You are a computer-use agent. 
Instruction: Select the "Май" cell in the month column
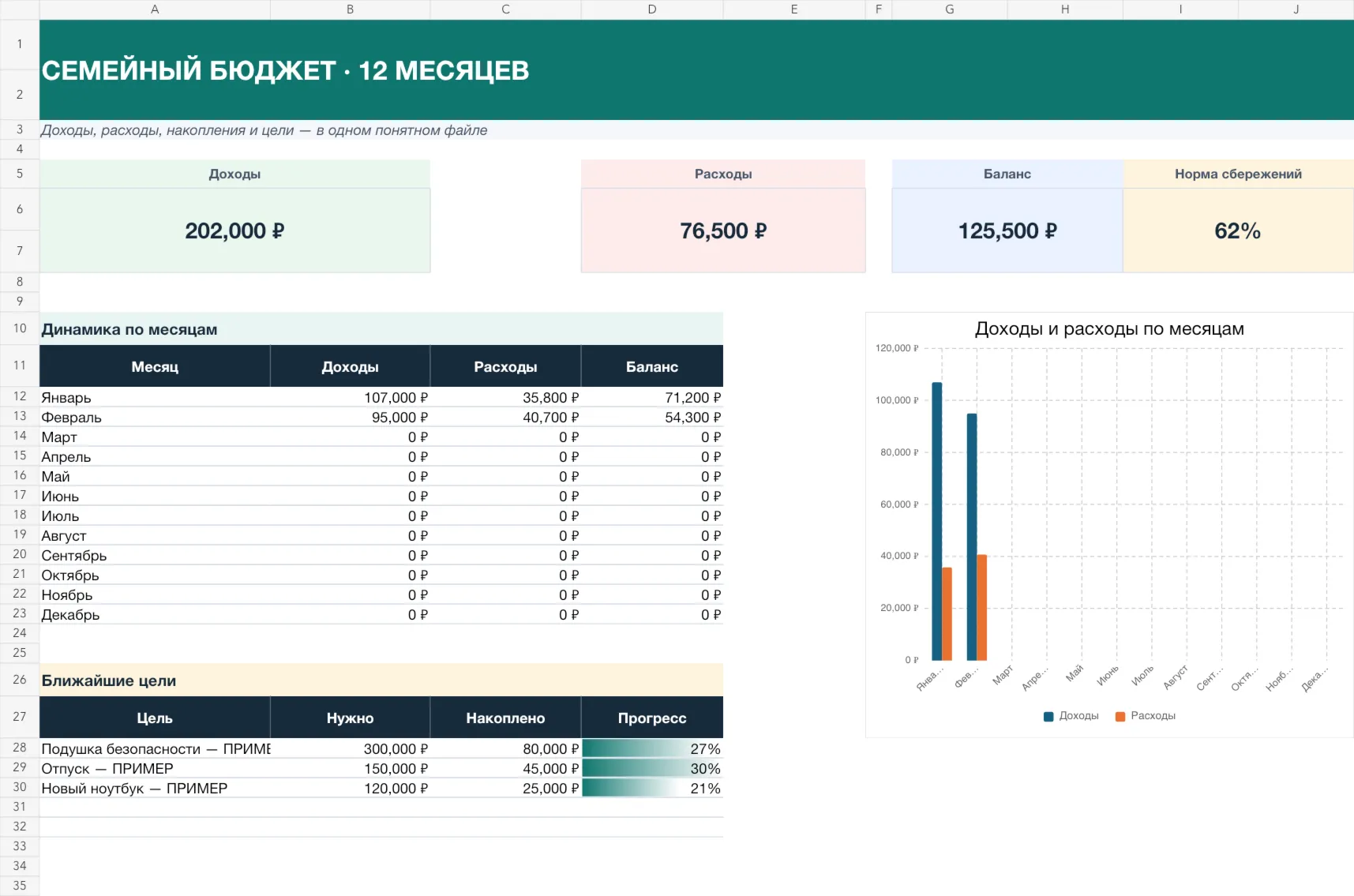pyautogui.click(x=155, y=476)
